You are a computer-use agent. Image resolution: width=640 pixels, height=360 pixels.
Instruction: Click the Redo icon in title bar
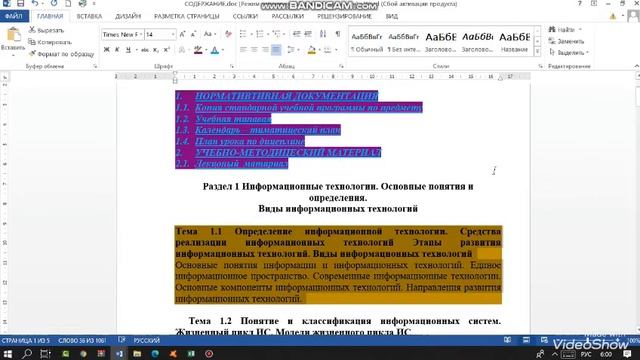(54, 4)
